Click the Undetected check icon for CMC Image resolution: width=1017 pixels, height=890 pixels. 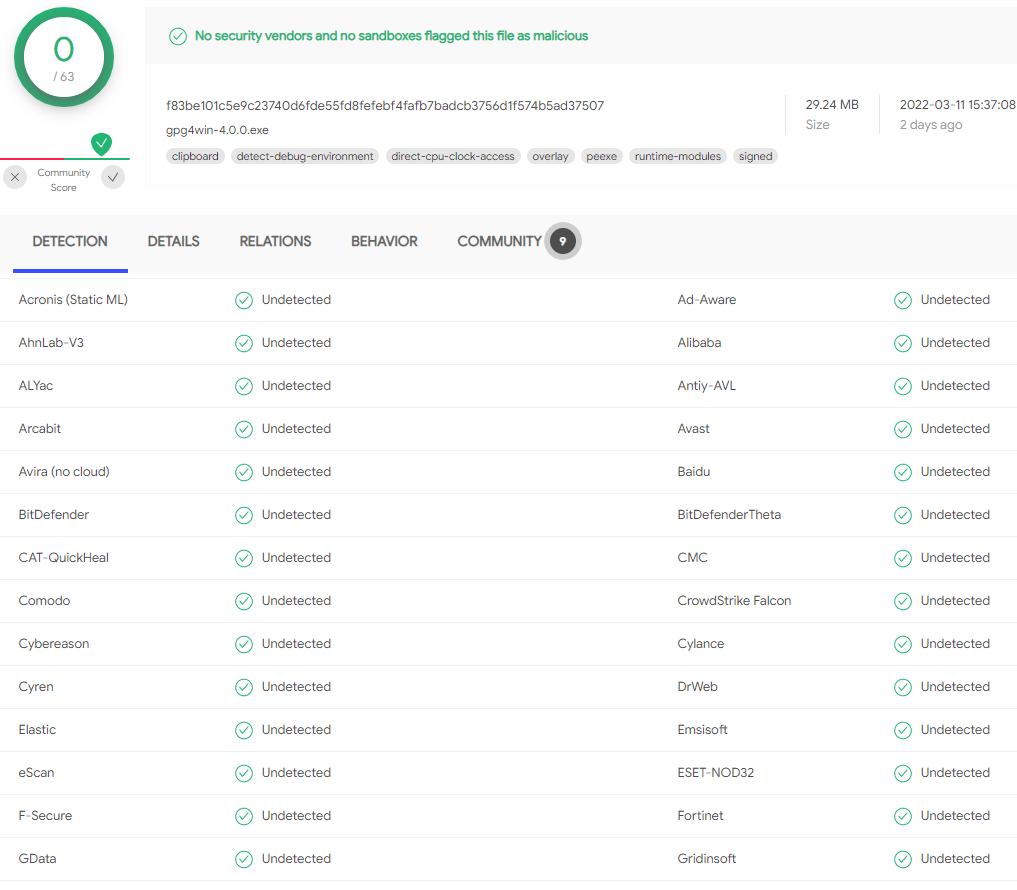(903, 558)
